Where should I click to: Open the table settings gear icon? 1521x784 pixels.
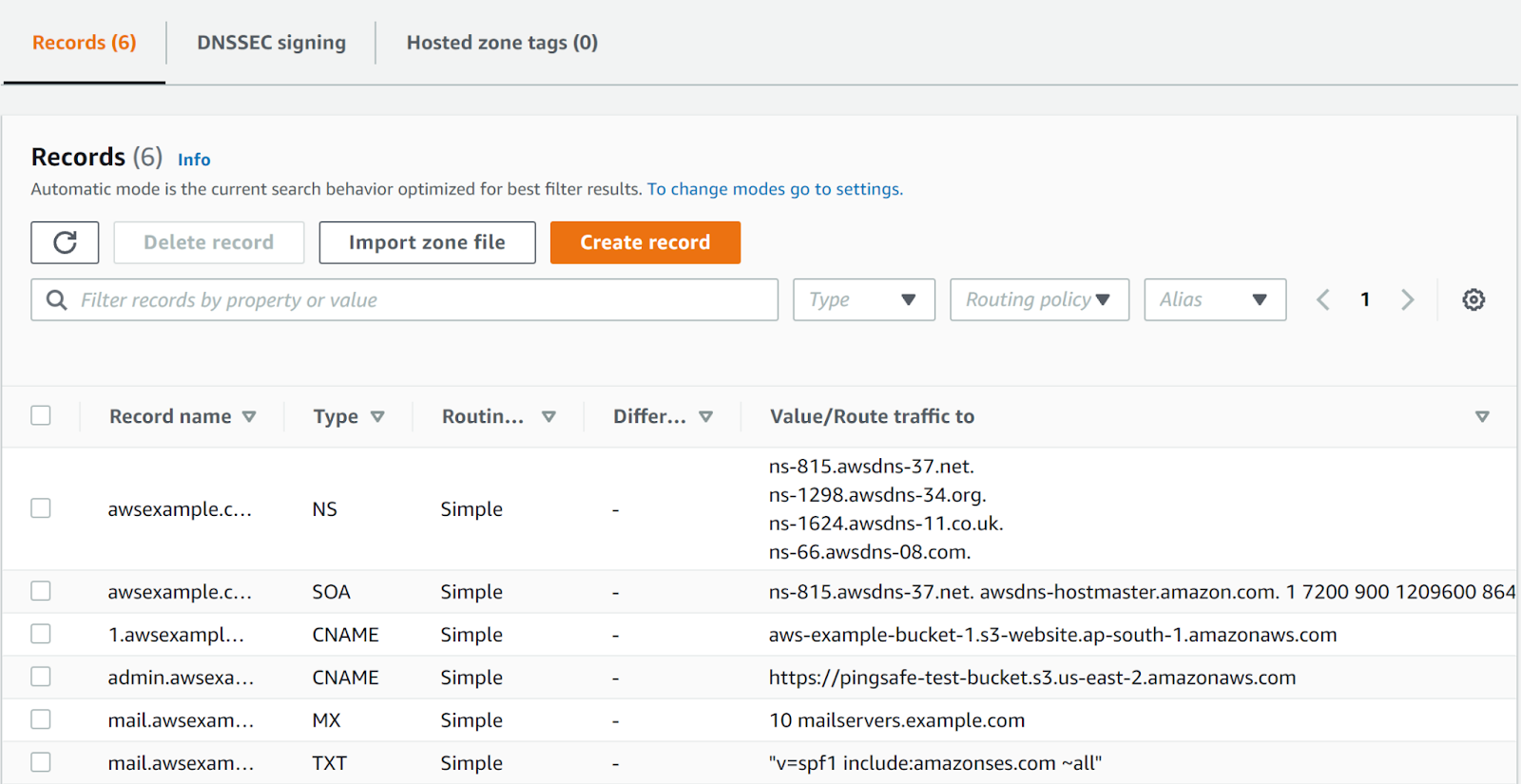(x=1473, y=300)
